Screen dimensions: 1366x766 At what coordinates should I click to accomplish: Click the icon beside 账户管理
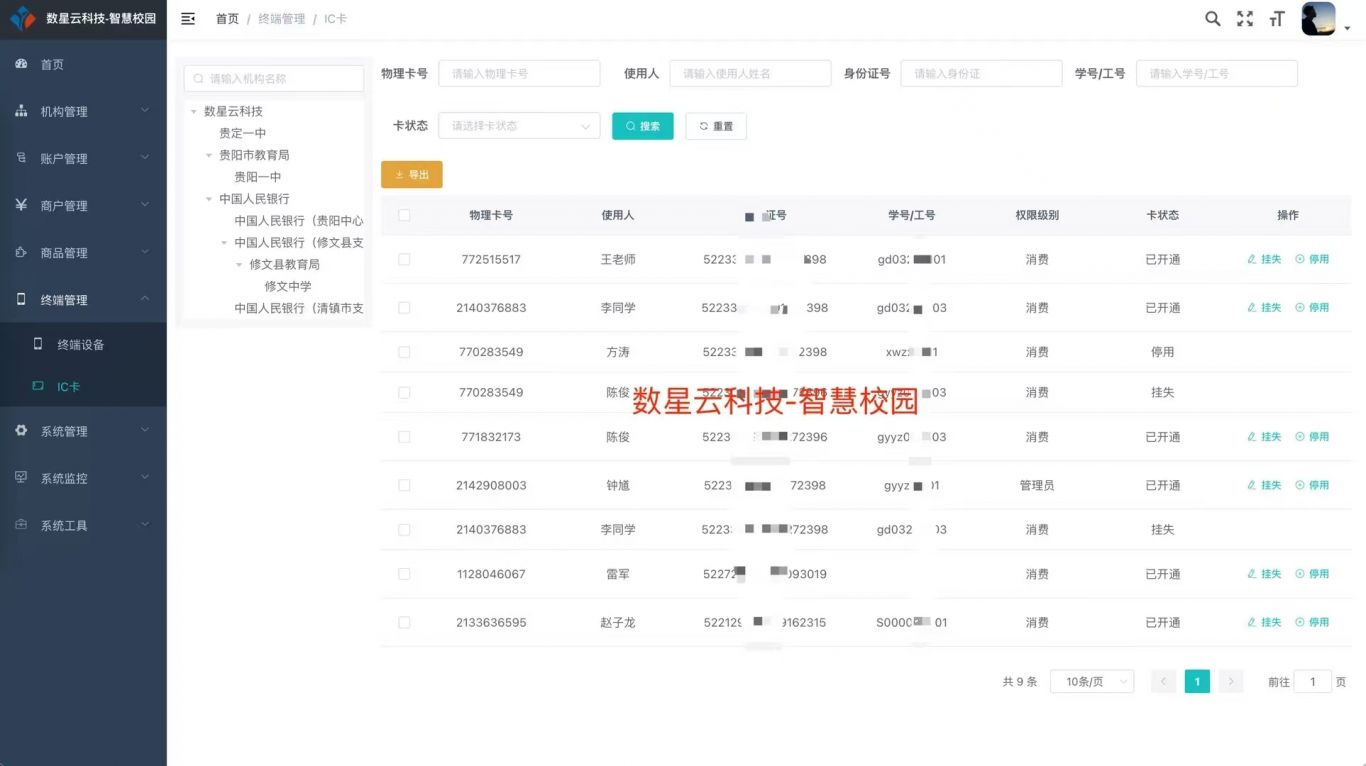coord(21,158)
